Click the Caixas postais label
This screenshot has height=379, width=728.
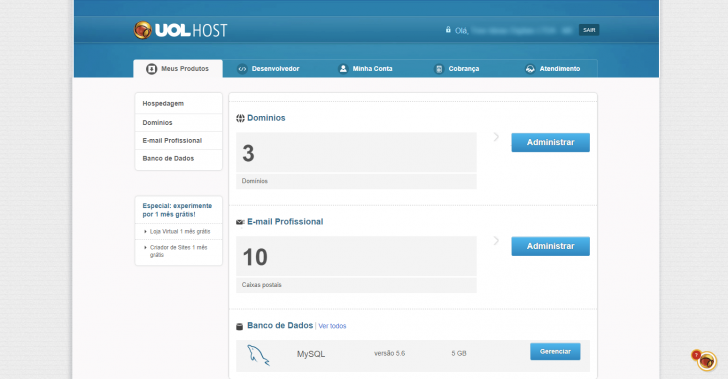coord(261,285)
